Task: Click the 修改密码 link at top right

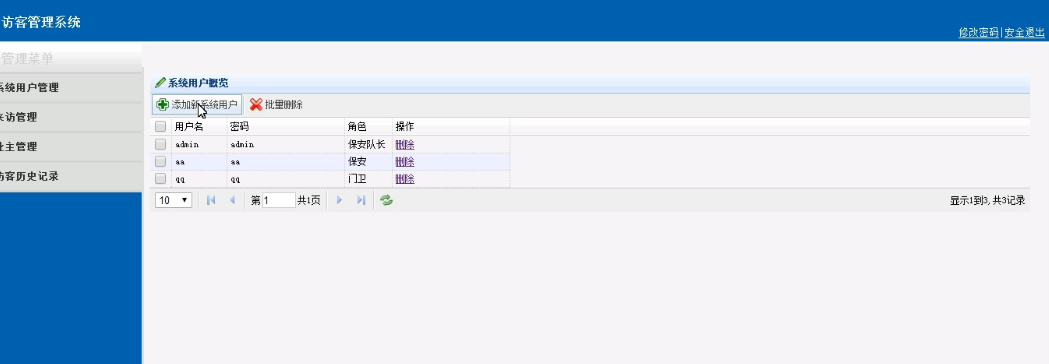Action: coord(978,32)
